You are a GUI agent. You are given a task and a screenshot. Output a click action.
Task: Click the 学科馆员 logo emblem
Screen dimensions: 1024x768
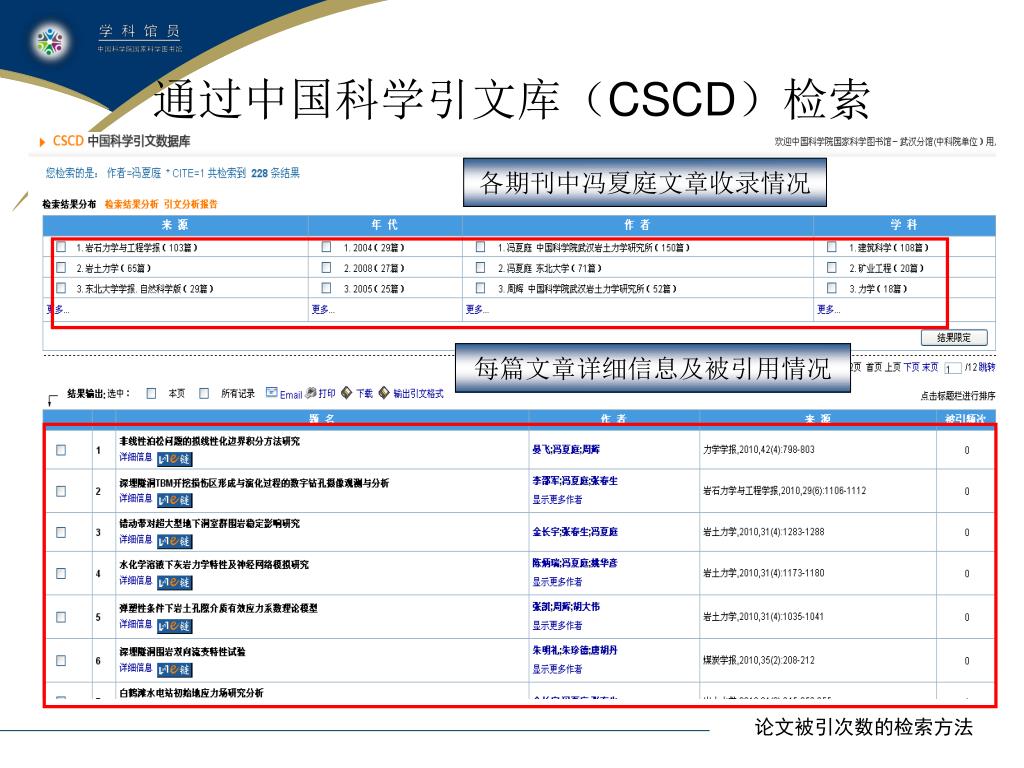coord(50,41)
